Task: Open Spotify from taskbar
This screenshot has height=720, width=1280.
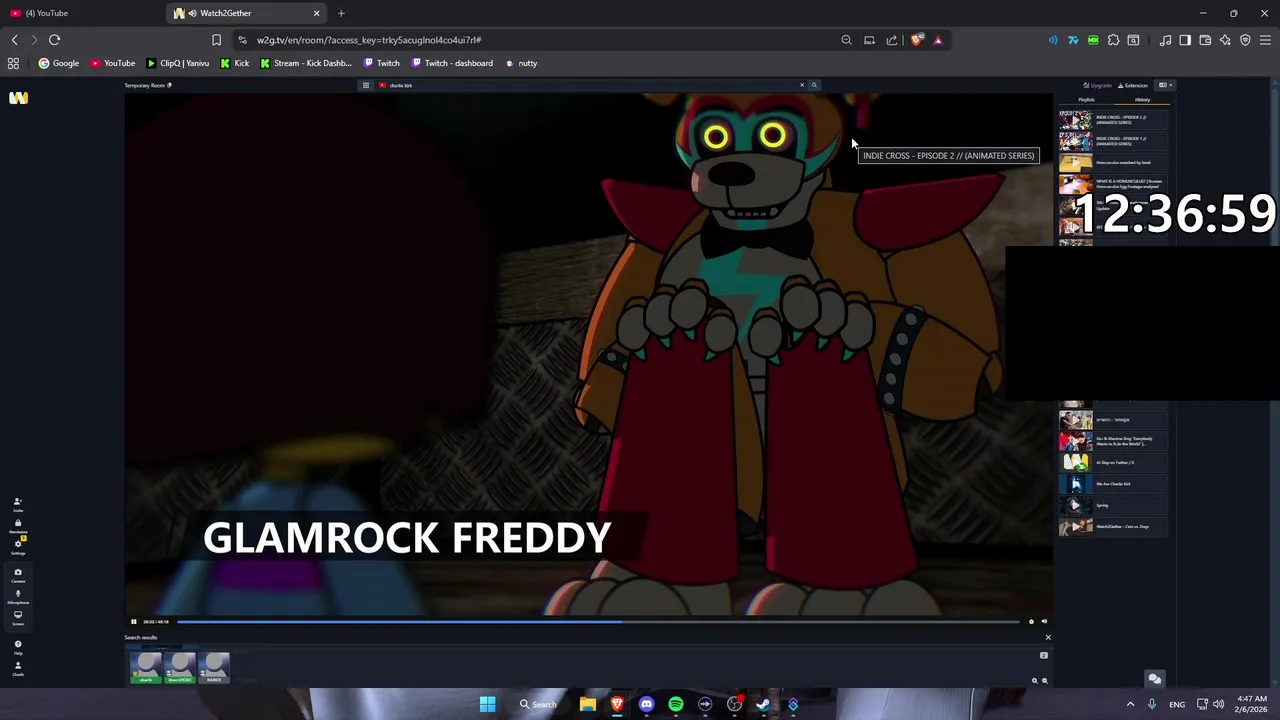Action: pos(676,704)
